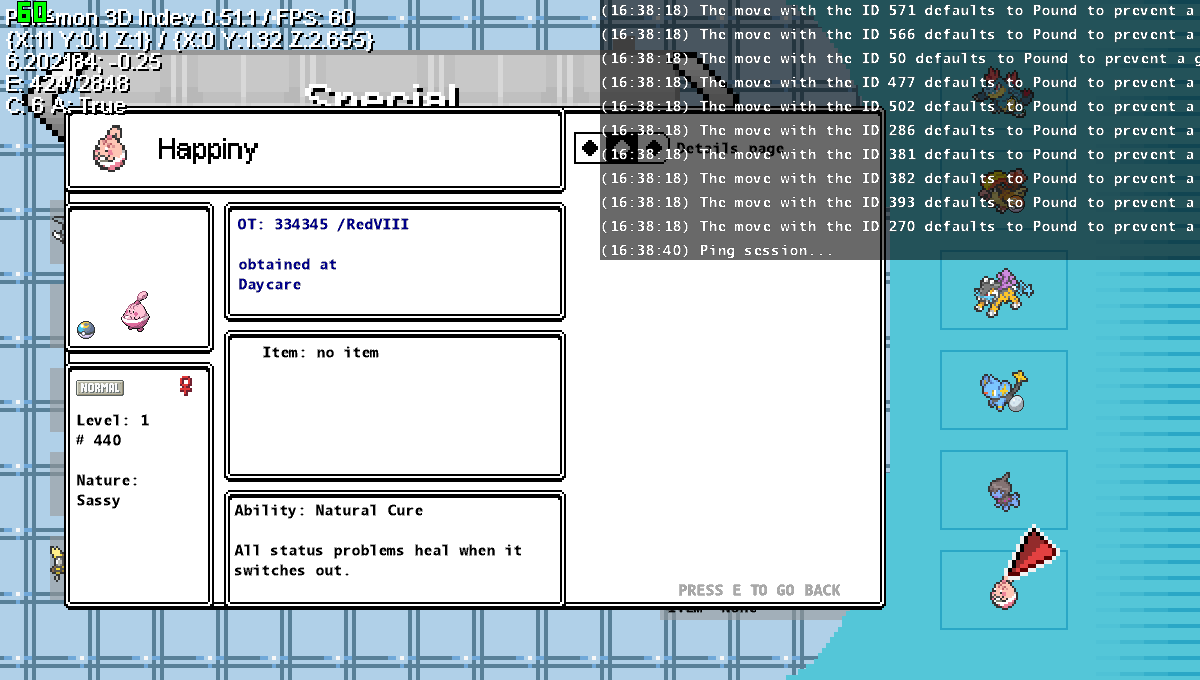Select Happiny slot at bottom of party
Screen dimensions: 1200x680
coord(1003,590)
